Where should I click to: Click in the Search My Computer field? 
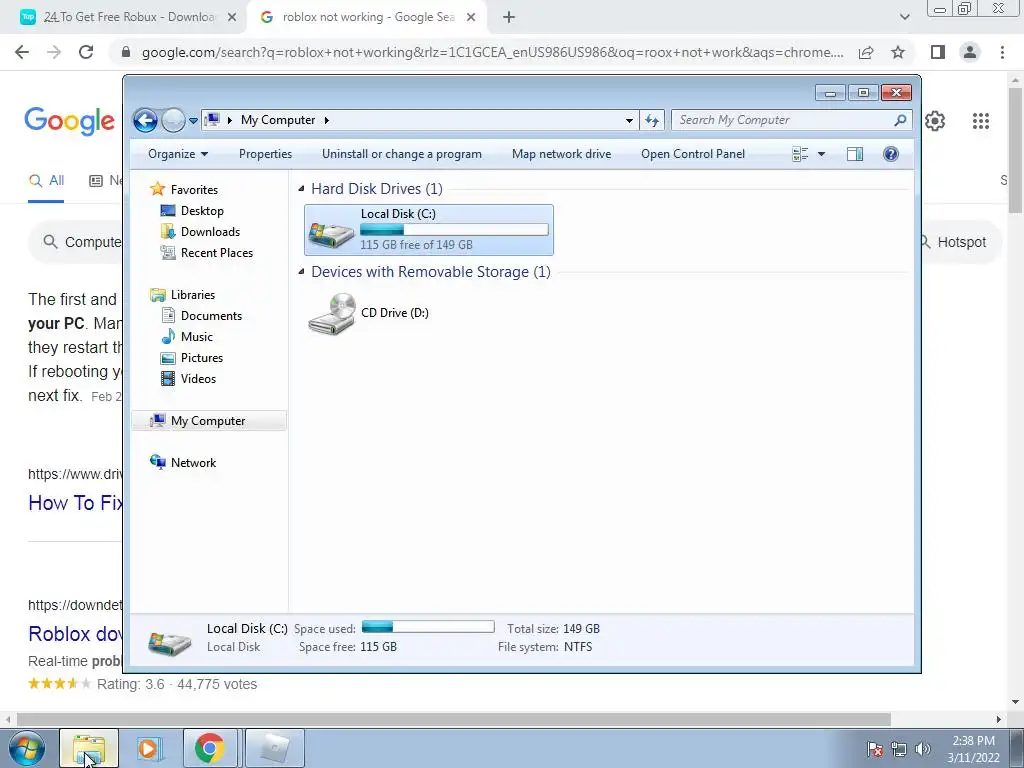(x=790, y=120)
